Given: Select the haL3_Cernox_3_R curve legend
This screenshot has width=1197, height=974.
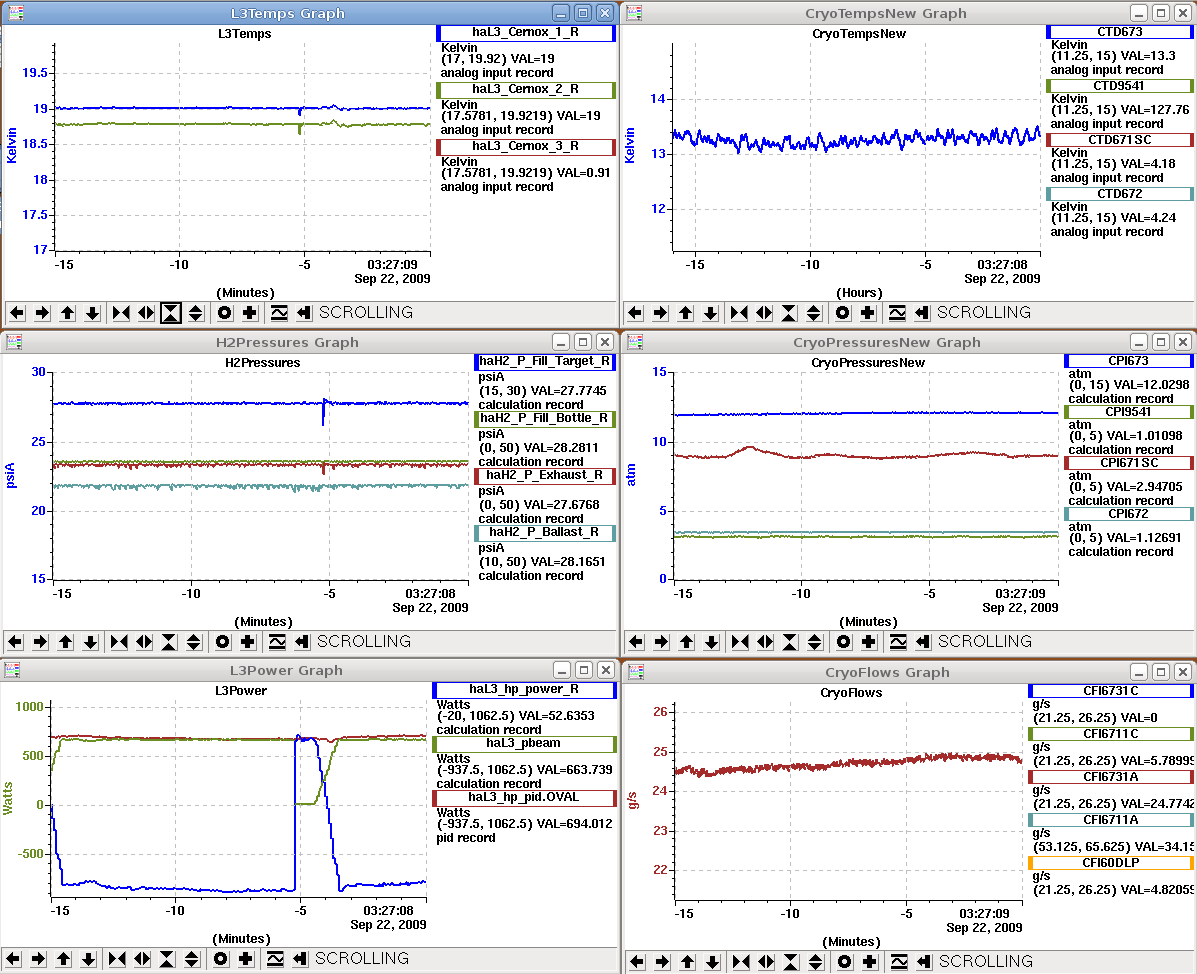Looking at the screenshot, I should [525, 147].
